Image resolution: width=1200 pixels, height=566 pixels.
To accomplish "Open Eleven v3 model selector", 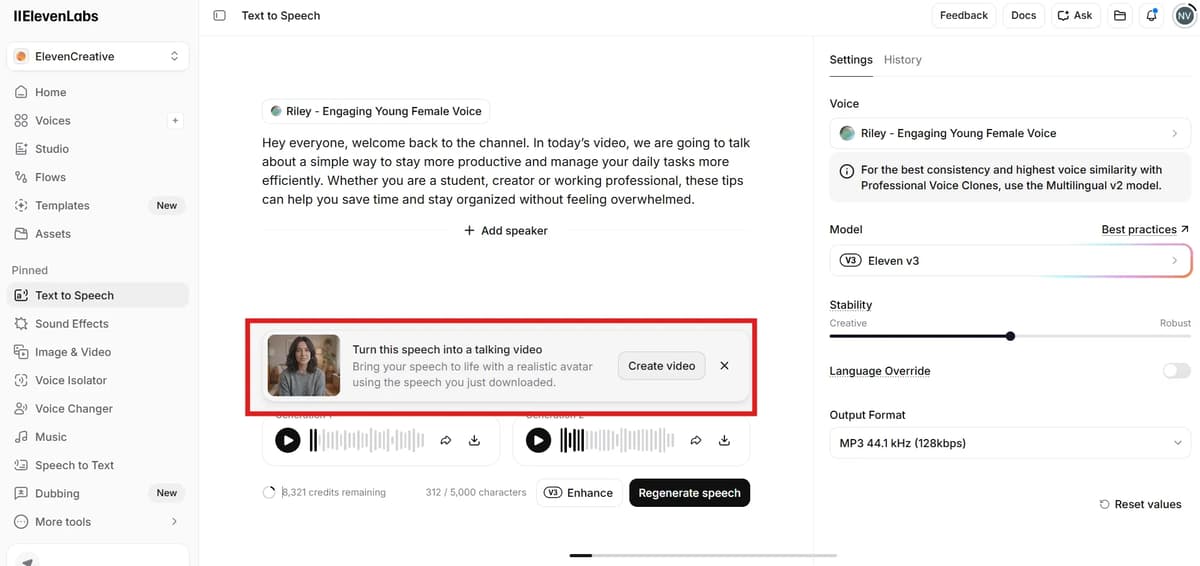I will (1010, 261).
